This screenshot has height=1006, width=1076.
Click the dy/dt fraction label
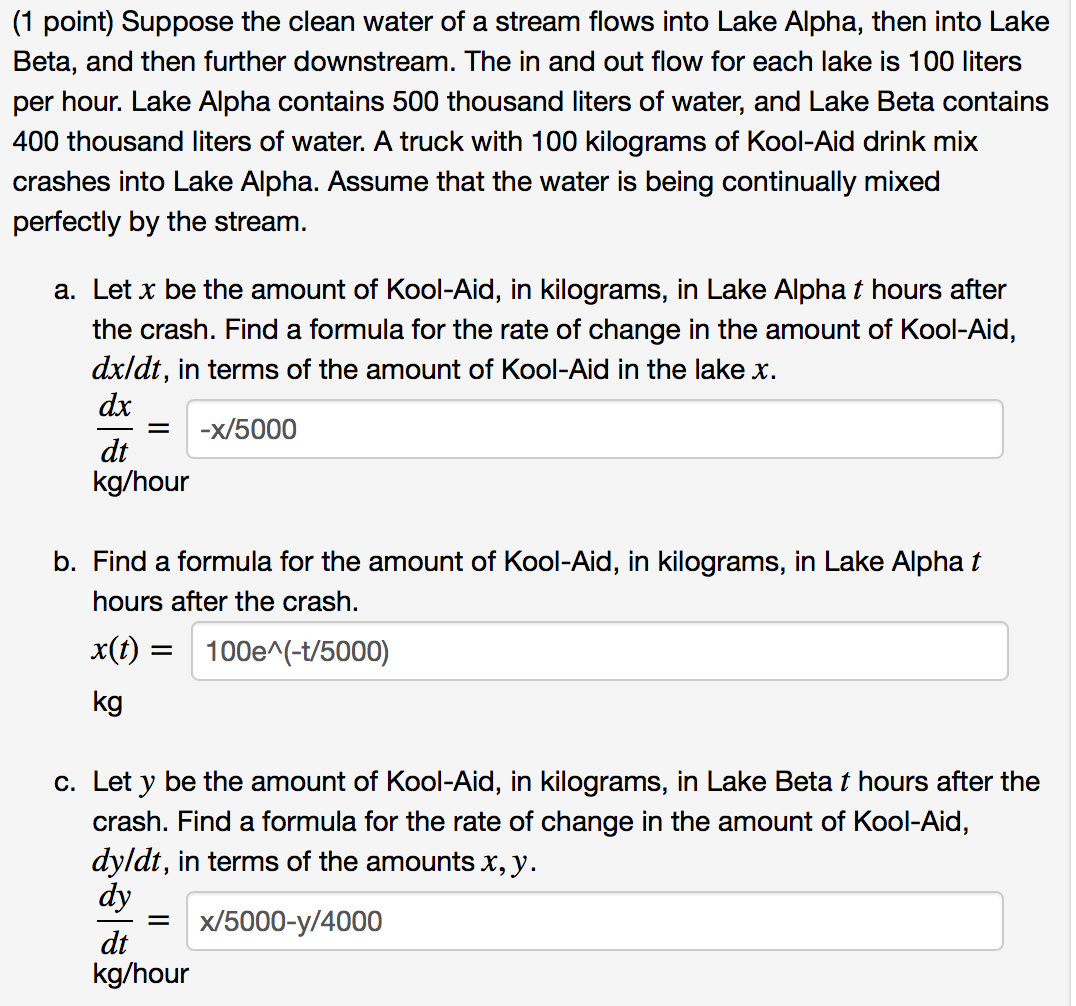coord(114,920)
